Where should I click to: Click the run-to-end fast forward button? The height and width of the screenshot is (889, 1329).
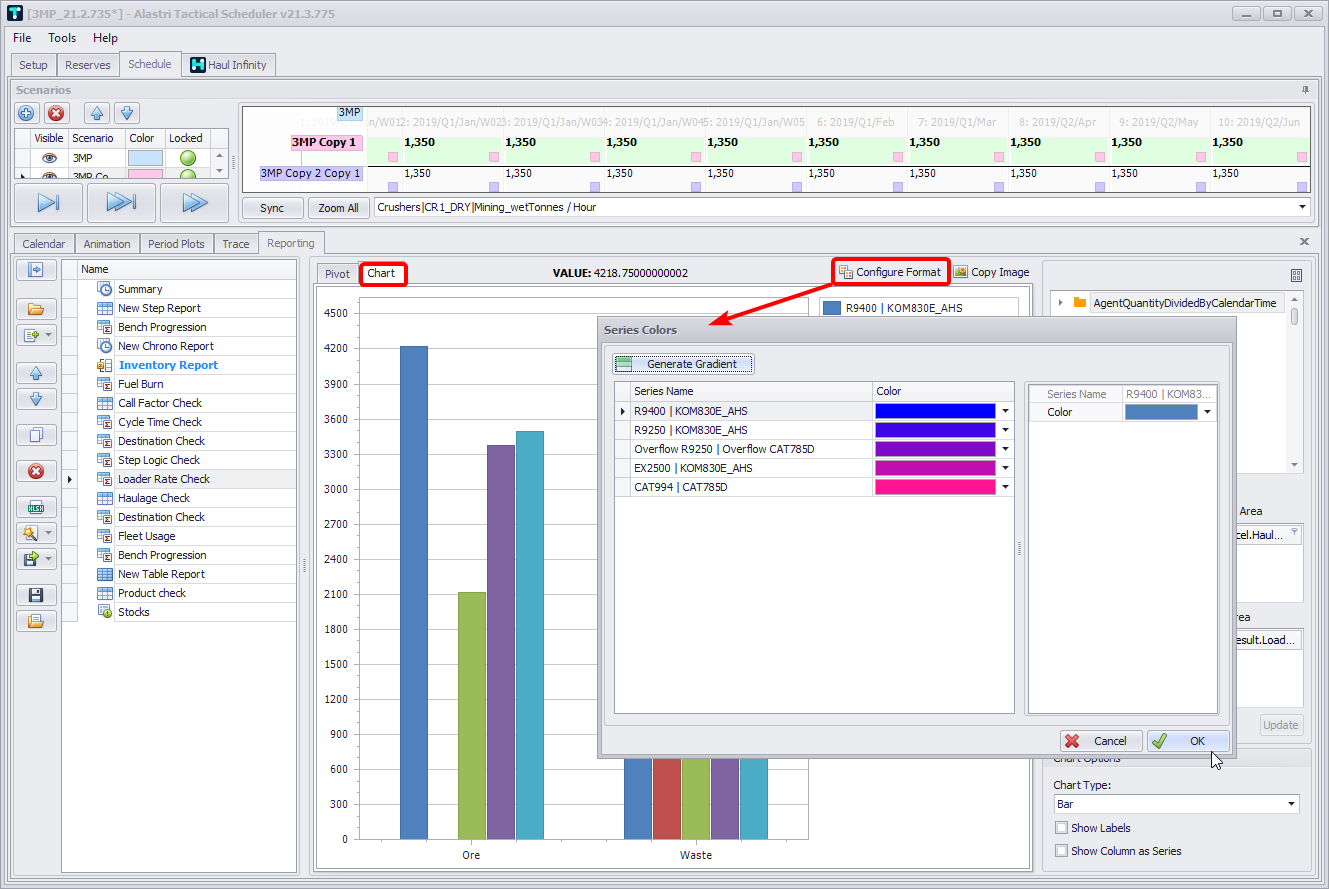coord(121,203)
